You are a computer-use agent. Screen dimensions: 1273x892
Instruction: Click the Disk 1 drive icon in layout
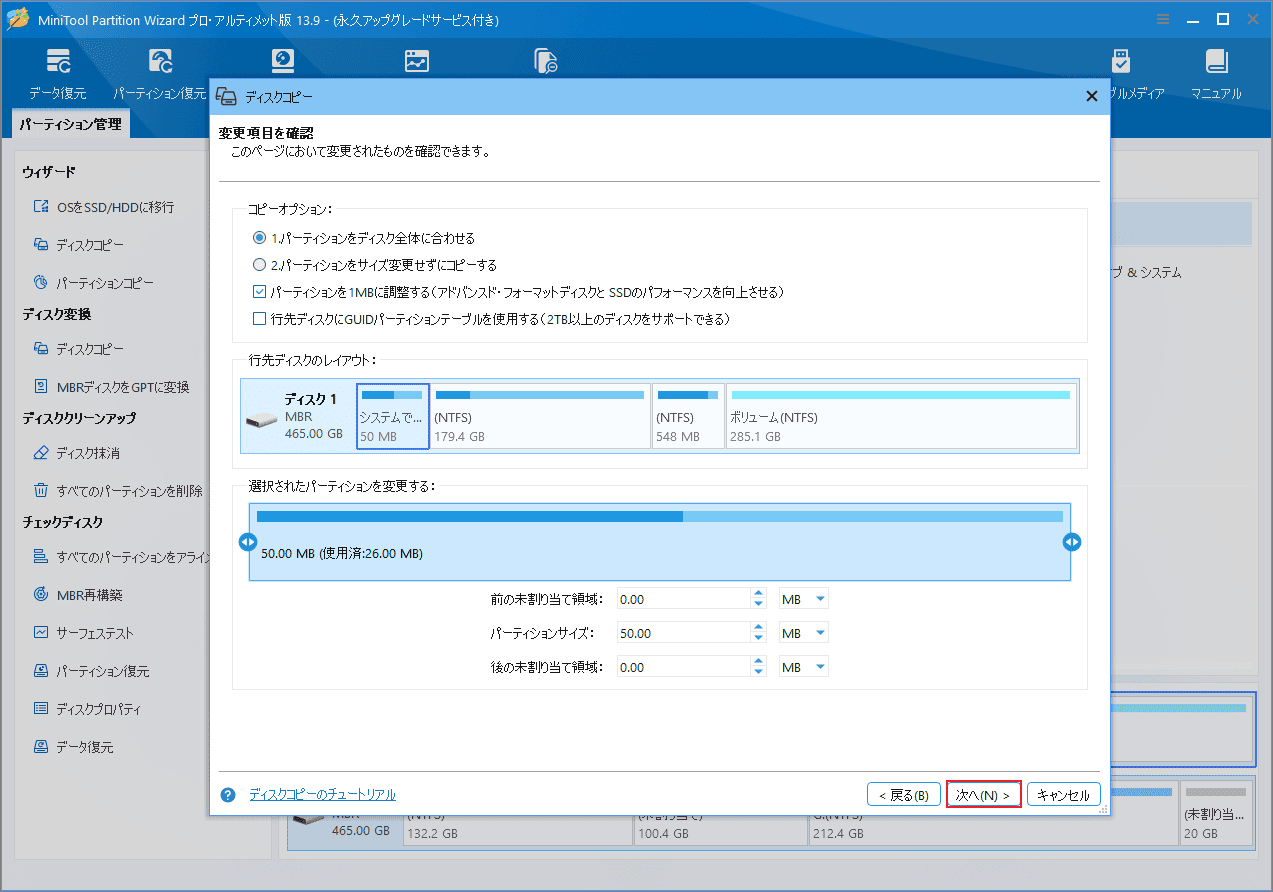point(261,417)
